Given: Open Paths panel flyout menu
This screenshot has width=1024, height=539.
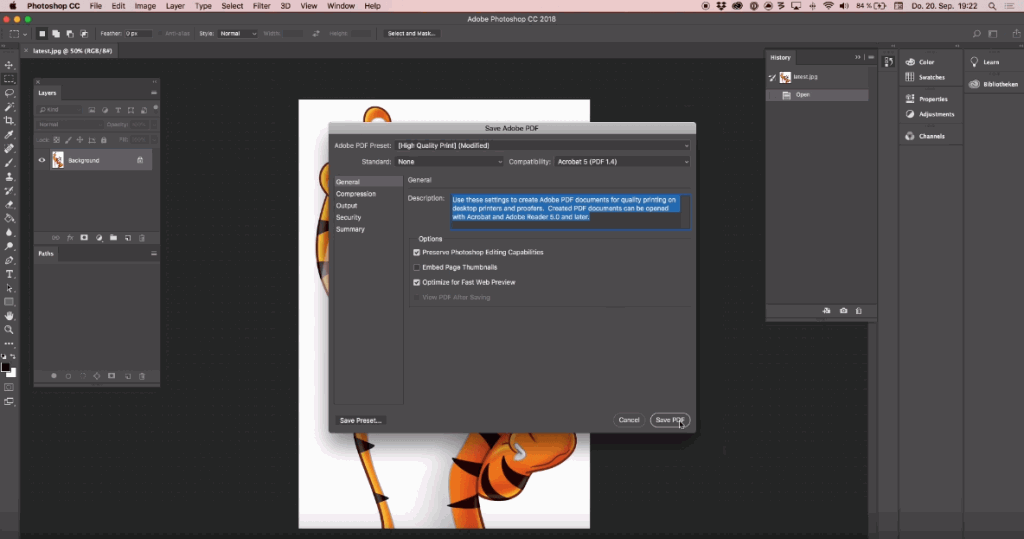Looking at the screenshot, I should pos(153,253).
